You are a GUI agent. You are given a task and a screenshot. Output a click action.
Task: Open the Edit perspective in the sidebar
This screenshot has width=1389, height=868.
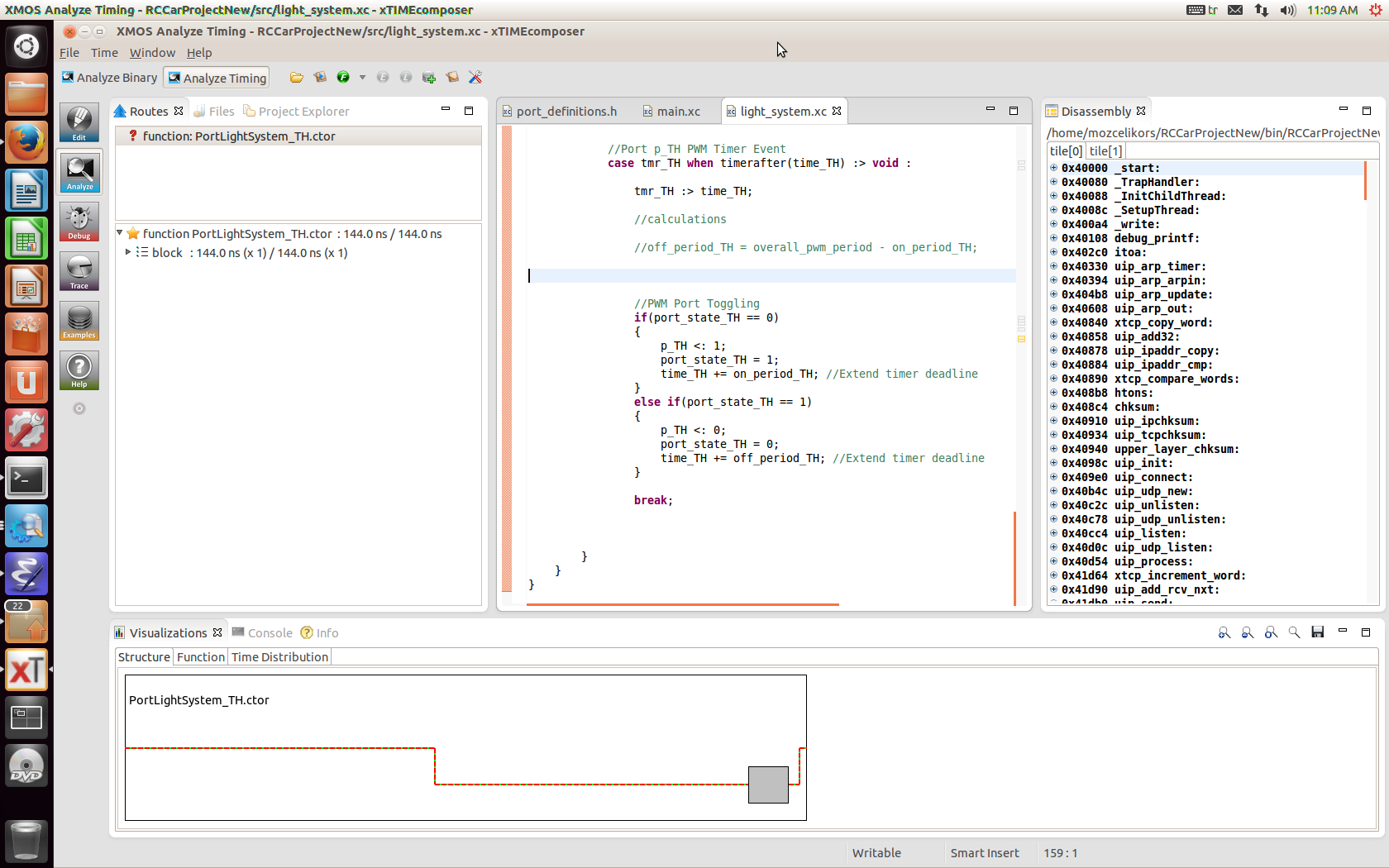79,122
